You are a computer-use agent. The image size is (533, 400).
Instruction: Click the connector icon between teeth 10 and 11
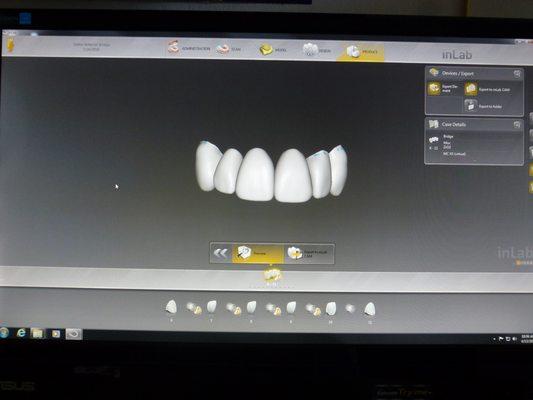pyautogui.click(x=350, y=309)
